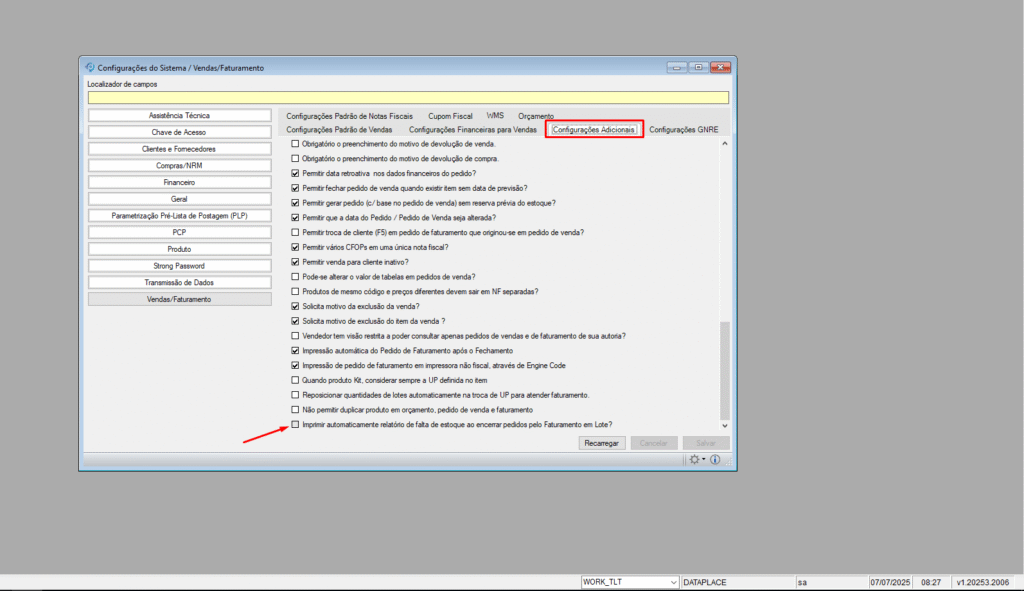Click the information icon at window bottom
The image size is (1024, 591).
(715, 460)
